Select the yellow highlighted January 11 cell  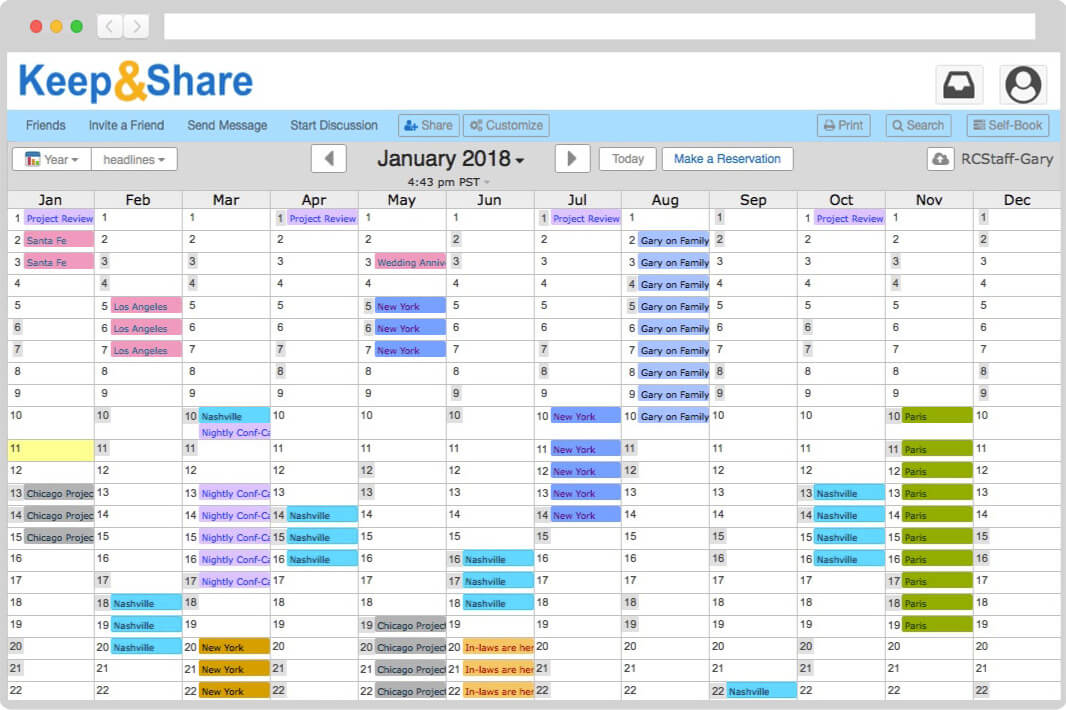pos(51,450)
